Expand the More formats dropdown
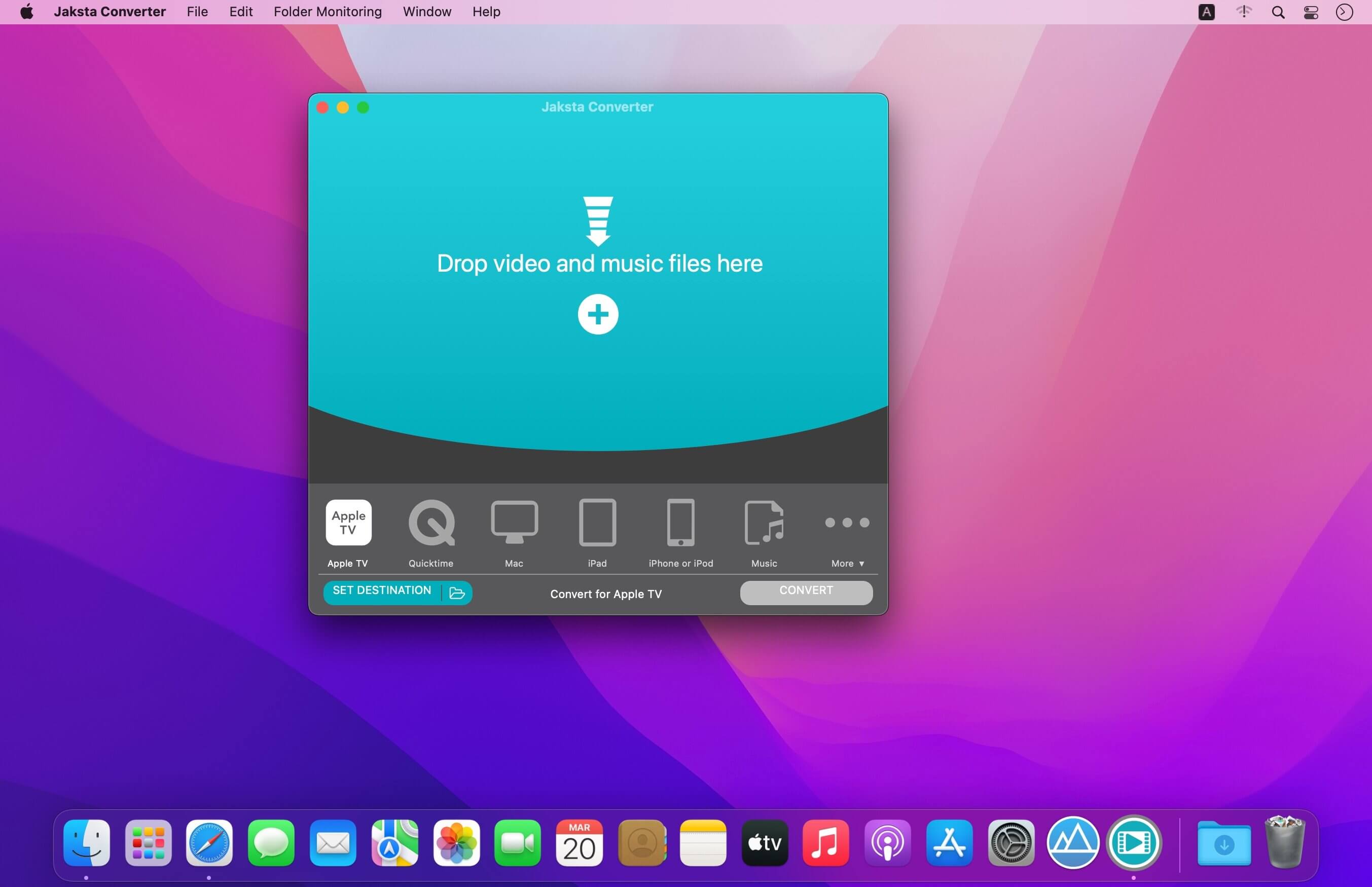Screen dimensions: 1372x887 point(847,563)
